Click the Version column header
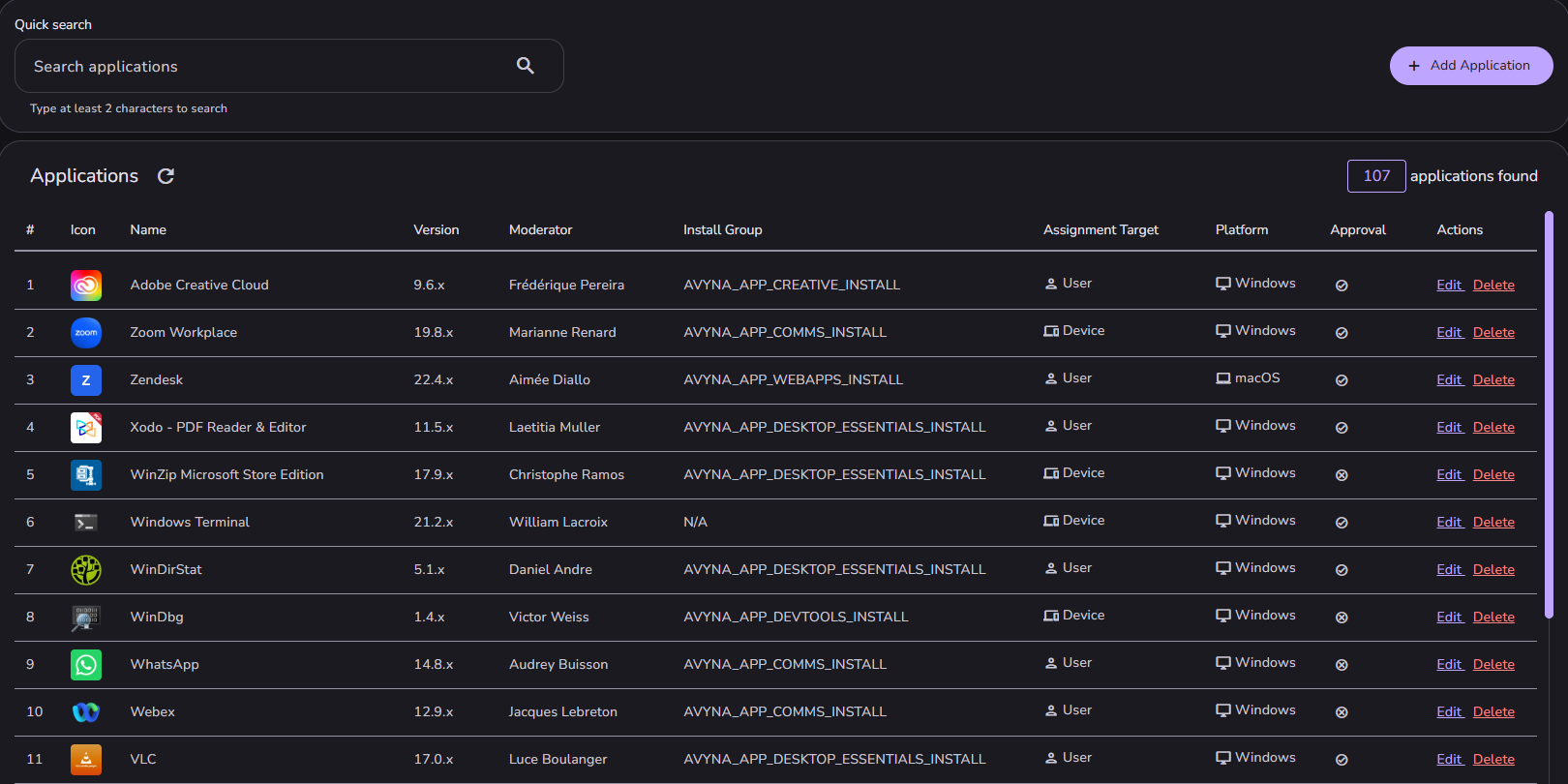1568x784 pixels. [437, 230]
